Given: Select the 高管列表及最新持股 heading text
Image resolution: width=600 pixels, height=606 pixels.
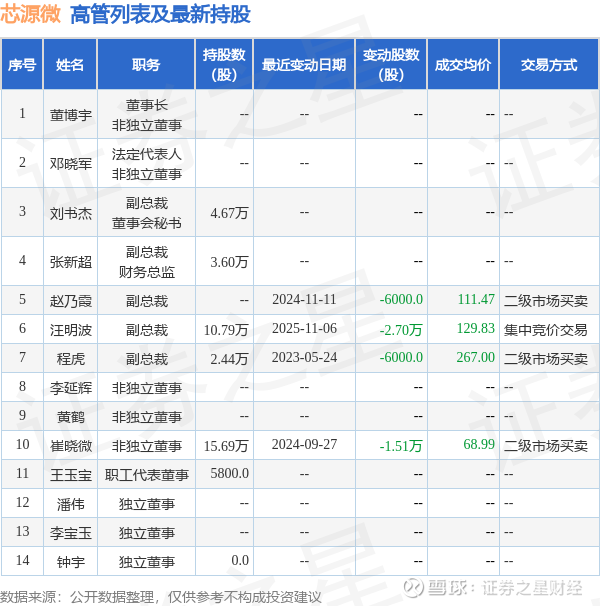Looking at the screenshot, I should point(160,15).
